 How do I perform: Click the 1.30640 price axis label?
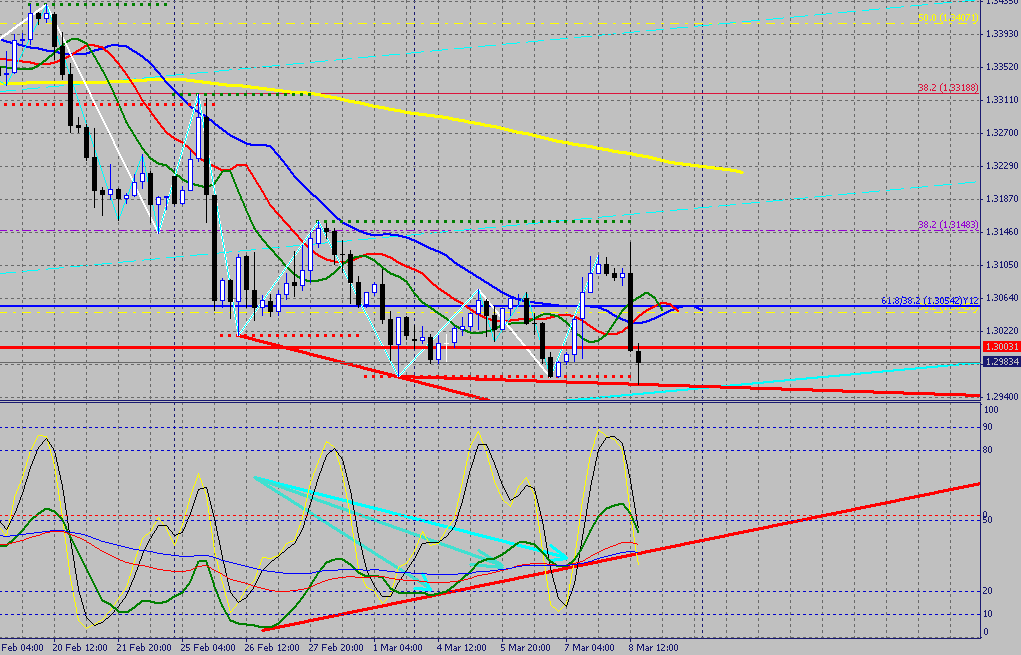coord(1003,298)
